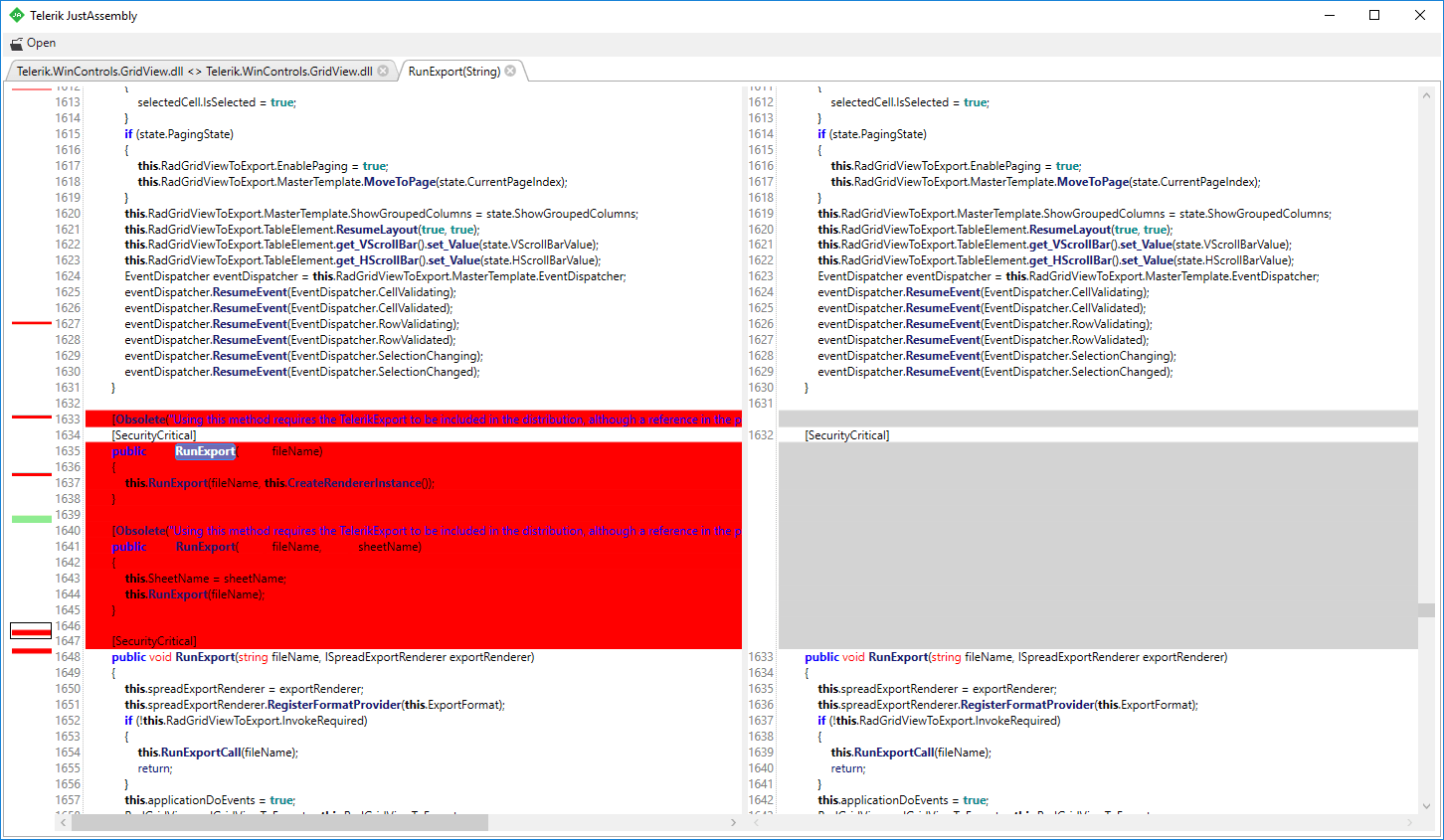Switch to the Telerik.WinControls.GridView.dll comparison tab
The width and height of the screenshot is (1444, 840).
click(195, 71)
